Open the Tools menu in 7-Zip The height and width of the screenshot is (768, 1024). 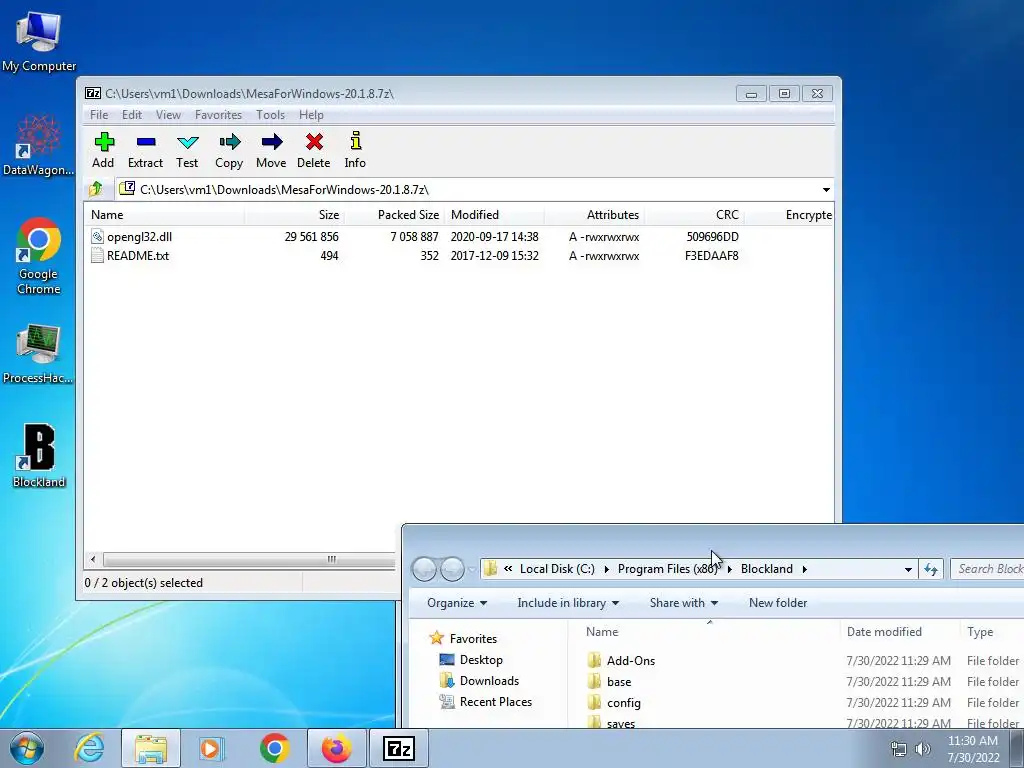(x=270, y=115)
